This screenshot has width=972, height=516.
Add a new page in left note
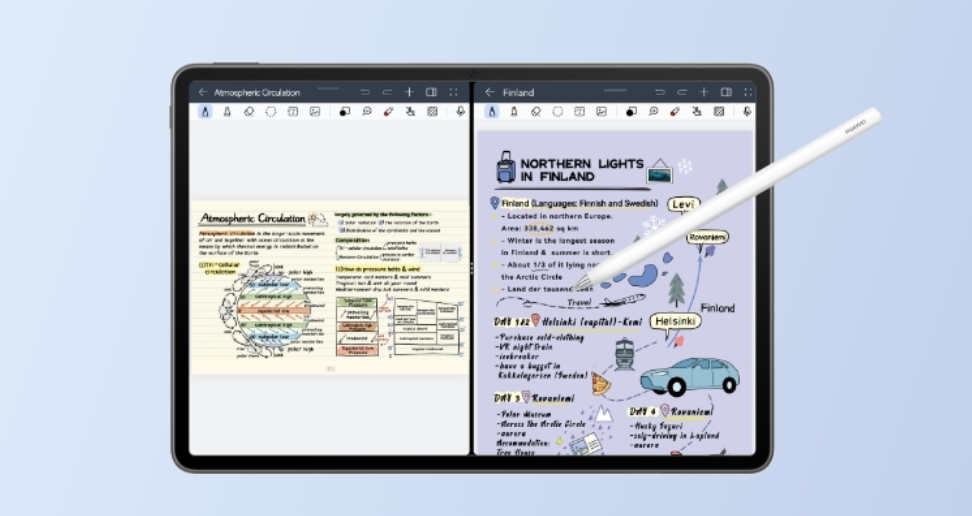click(409, 92)
